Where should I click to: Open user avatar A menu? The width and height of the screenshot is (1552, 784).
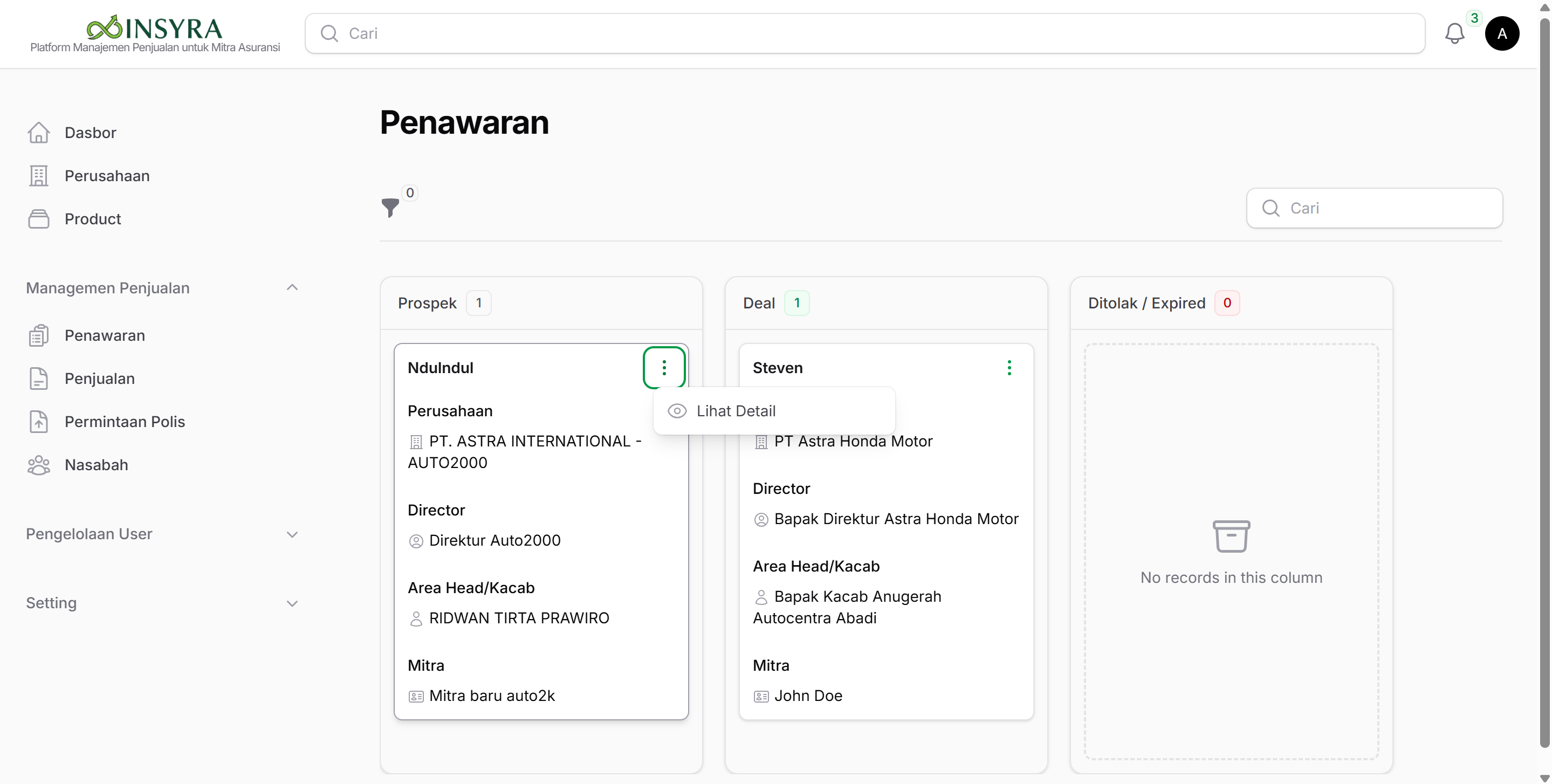click(1502, 33)
